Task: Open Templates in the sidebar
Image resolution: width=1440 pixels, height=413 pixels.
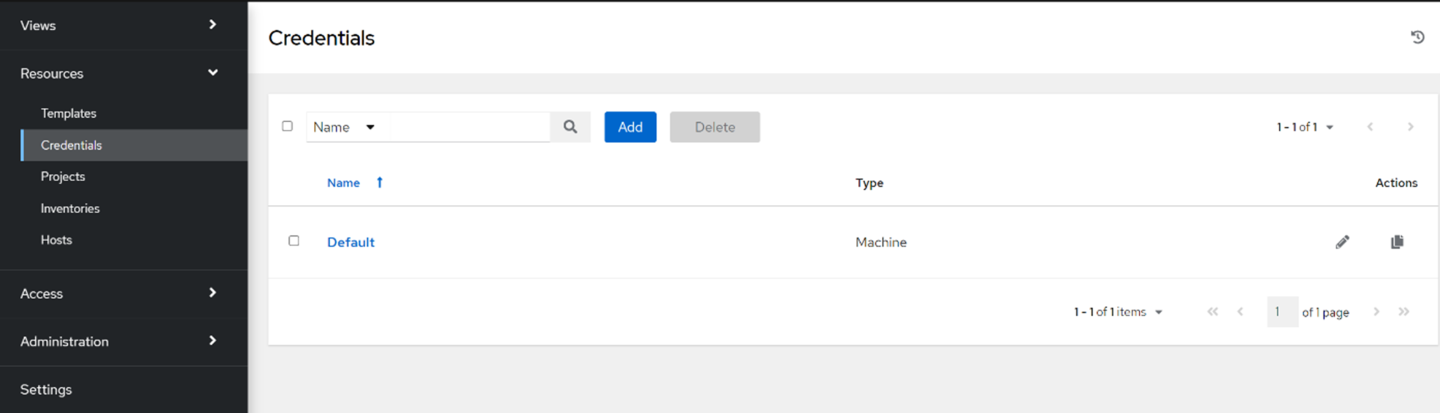Action: pyautogui.click(x=69, y=114)
